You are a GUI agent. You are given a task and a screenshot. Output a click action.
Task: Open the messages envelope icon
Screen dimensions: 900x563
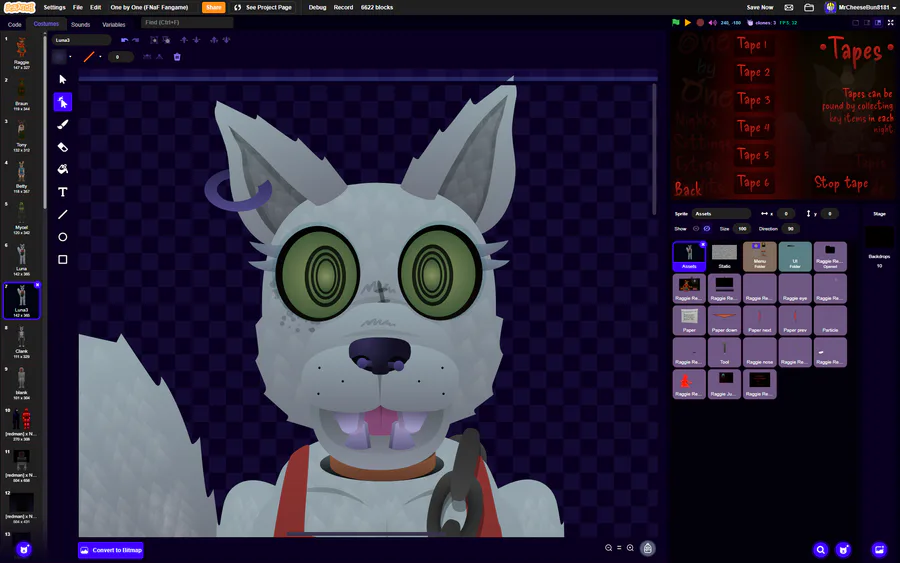point(789,7)
